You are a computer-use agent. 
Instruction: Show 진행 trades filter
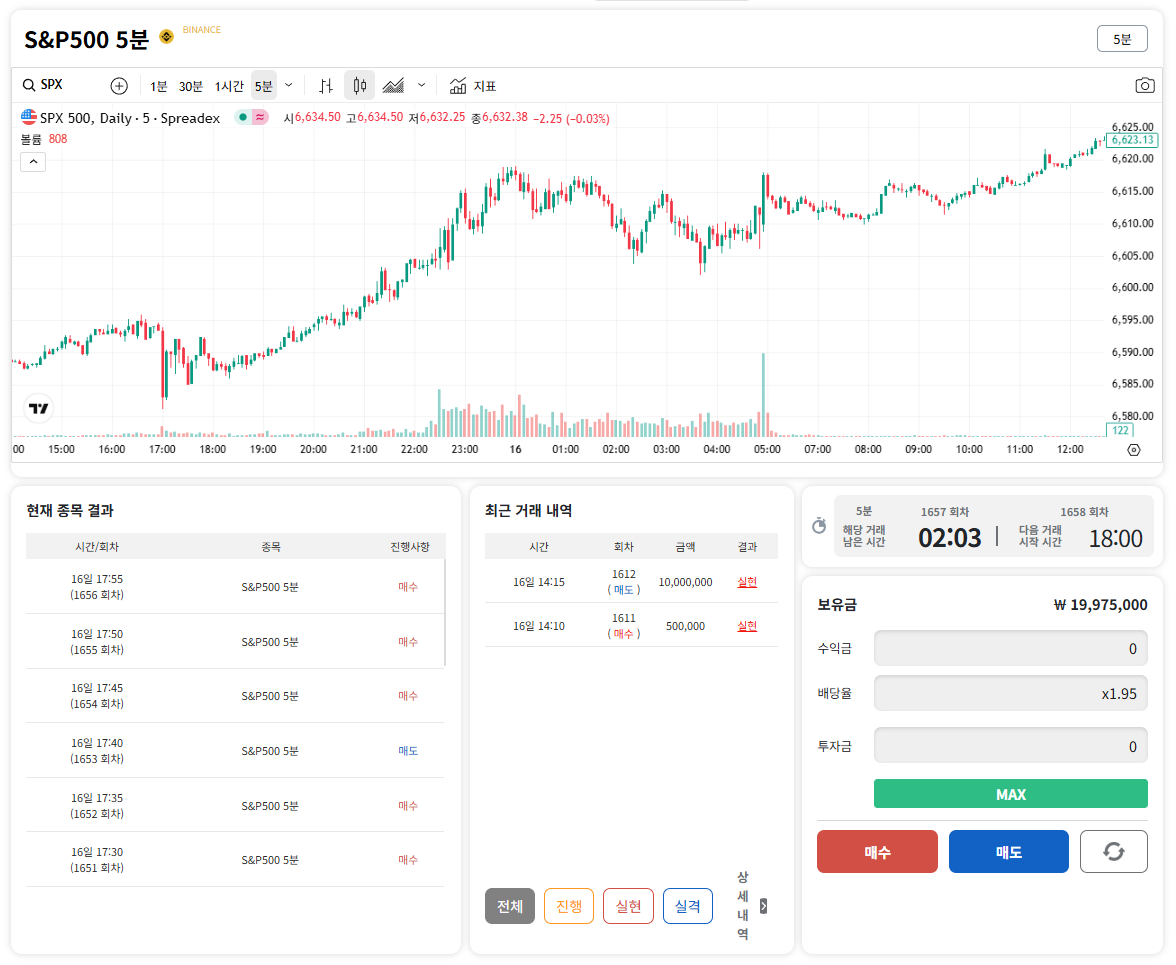[x=568, y=907]
